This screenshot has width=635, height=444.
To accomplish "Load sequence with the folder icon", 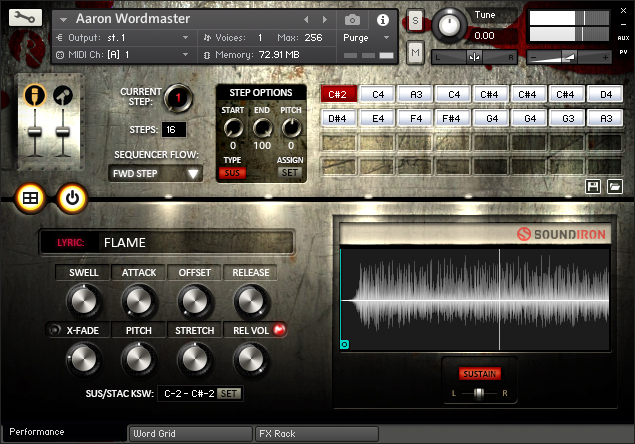I will (615, 187).
